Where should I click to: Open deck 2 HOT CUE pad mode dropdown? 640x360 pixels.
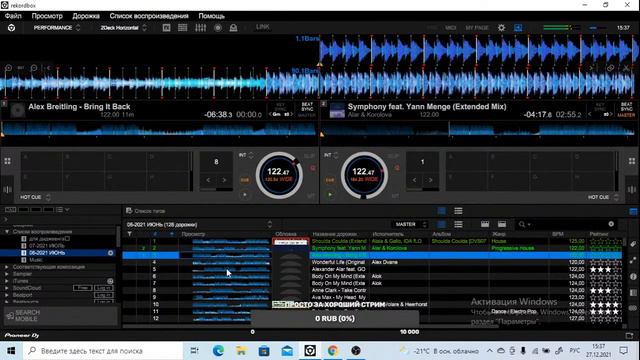coord(603,197)
